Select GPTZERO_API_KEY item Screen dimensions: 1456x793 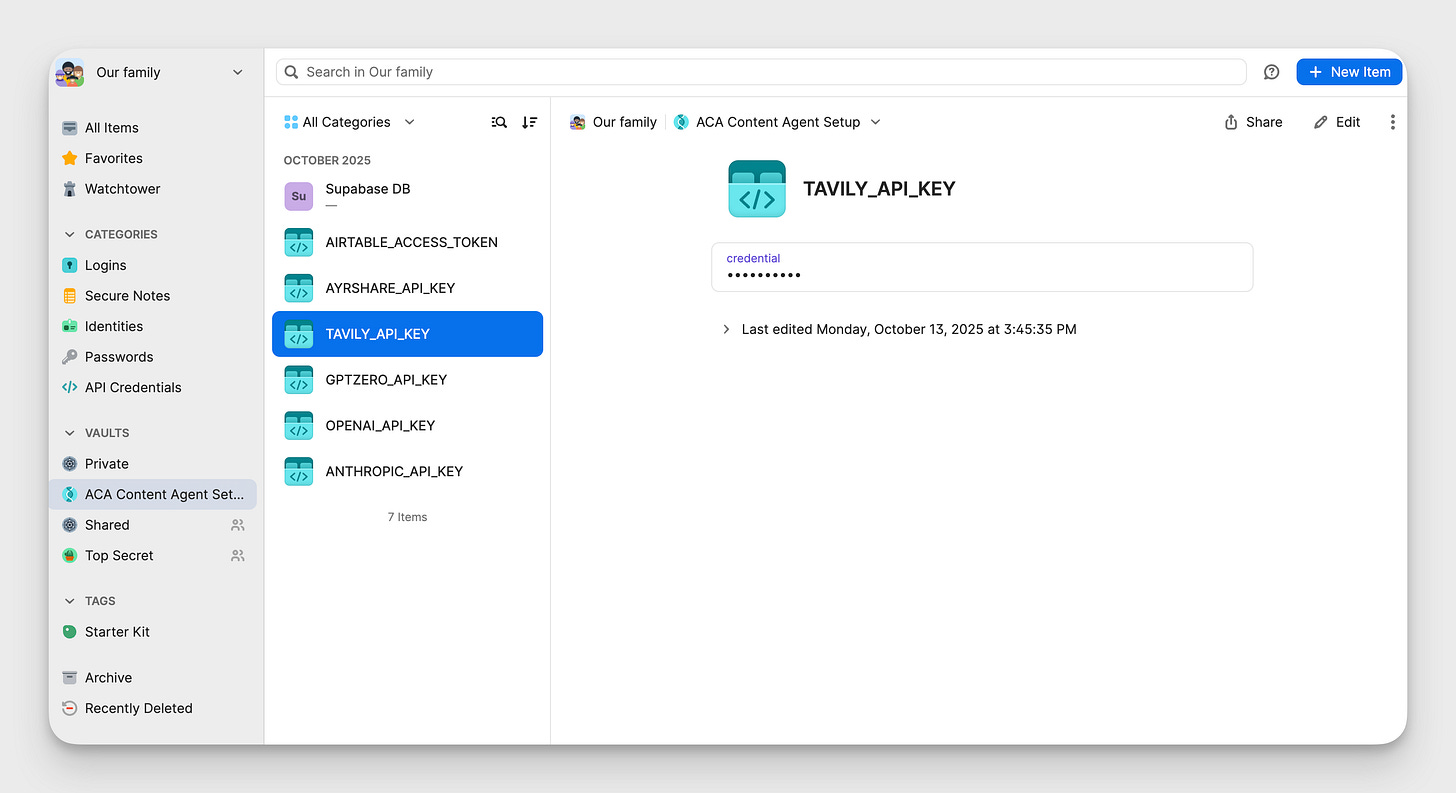[x=407, y=380]
